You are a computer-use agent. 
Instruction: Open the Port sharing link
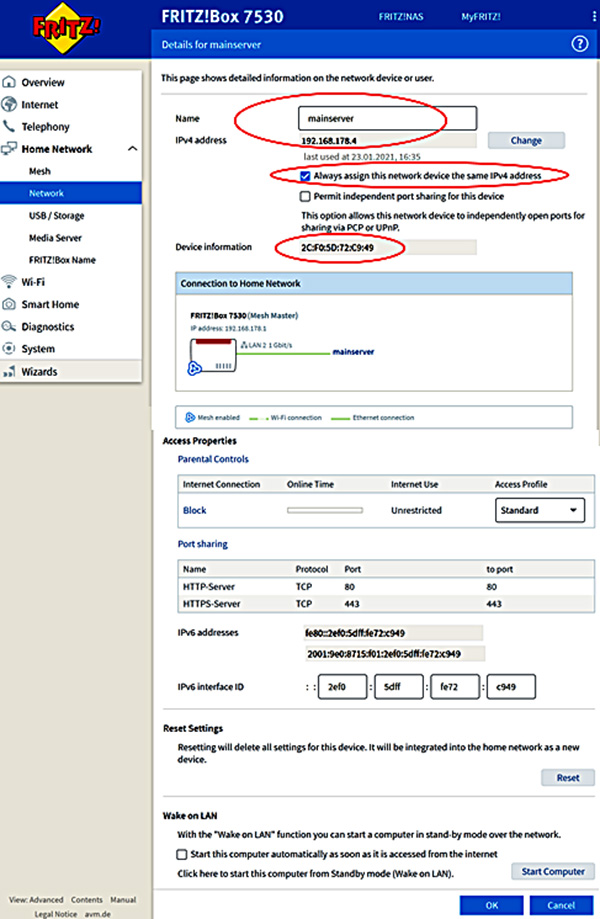(203, 544)
